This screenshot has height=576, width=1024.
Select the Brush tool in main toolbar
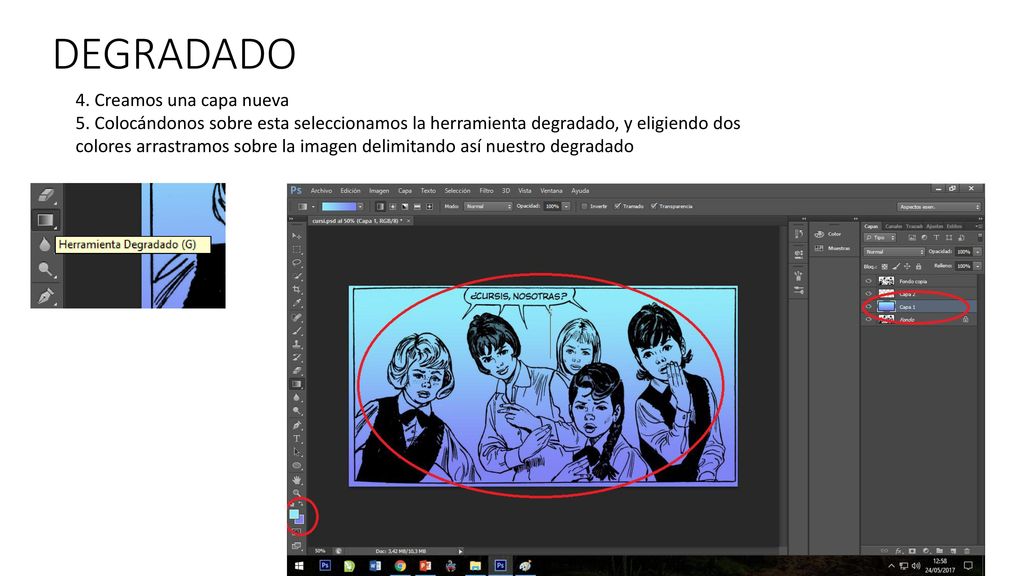point(296,330)
